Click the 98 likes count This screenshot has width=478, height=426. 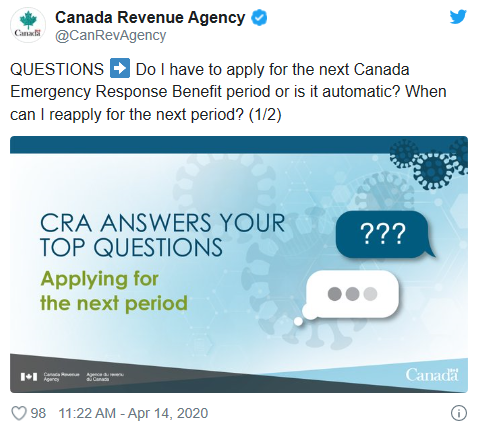[x=38, y=413]
